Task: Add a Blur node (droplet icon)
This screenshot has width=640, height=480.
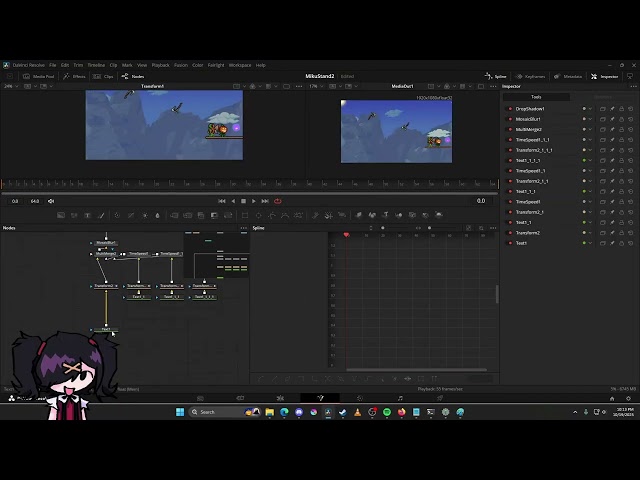Action: [x=158, y=215]
